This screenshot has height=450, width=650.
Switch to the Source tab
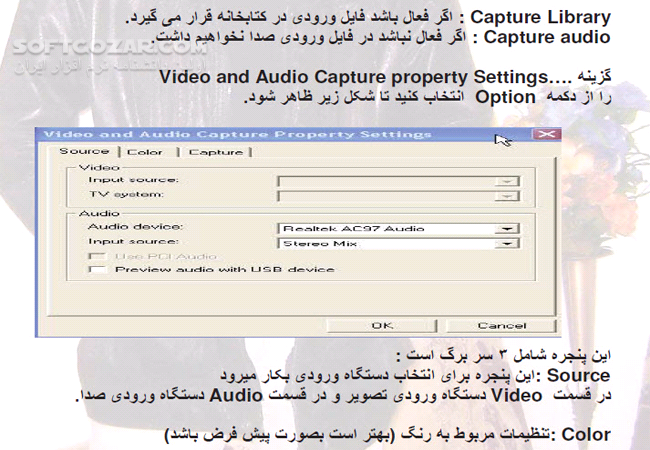click(x=84, y=151)
